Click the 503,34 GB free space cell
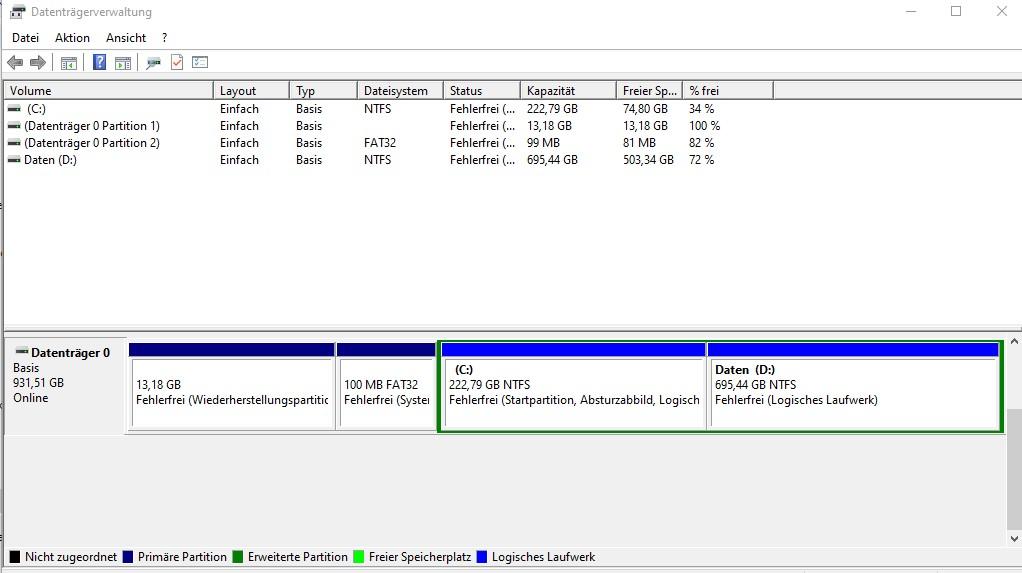This screenshot has width=1022, height=573. (648, 160)
